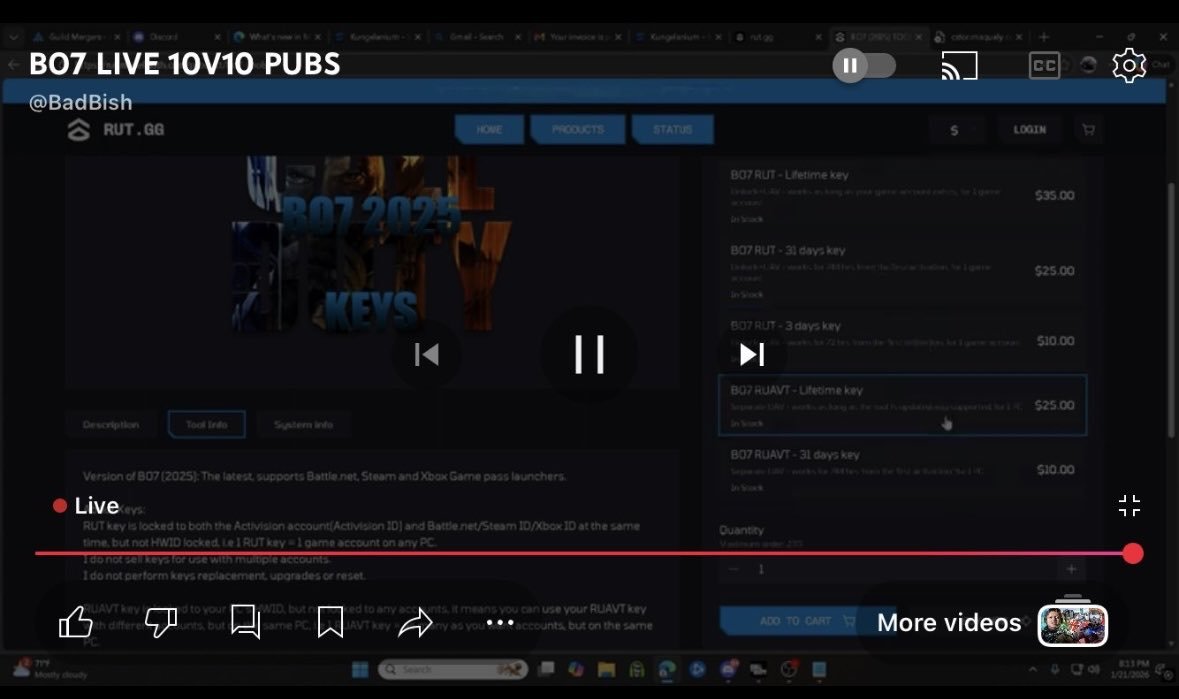Click HOME in the RUT.GG nav bar

tap(489, 129)
